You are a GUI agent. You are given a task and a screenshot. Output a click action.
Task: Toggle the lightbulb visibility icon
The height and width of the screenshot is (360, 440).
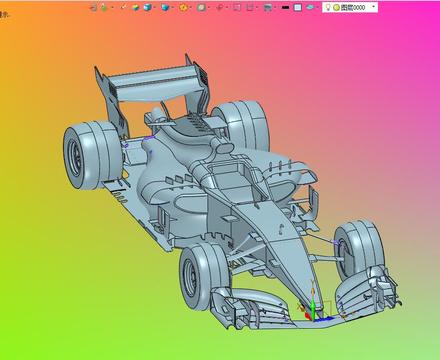point(328,7)
